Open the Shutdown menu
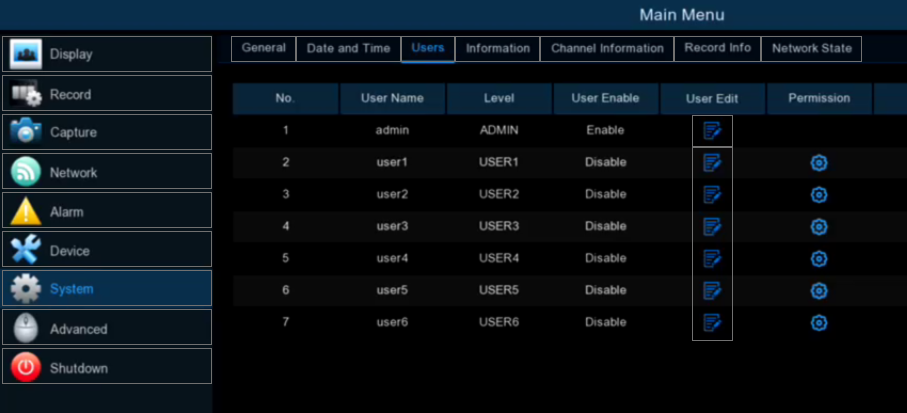This screenshot has width=907, height=413. [x=107, y=366]
